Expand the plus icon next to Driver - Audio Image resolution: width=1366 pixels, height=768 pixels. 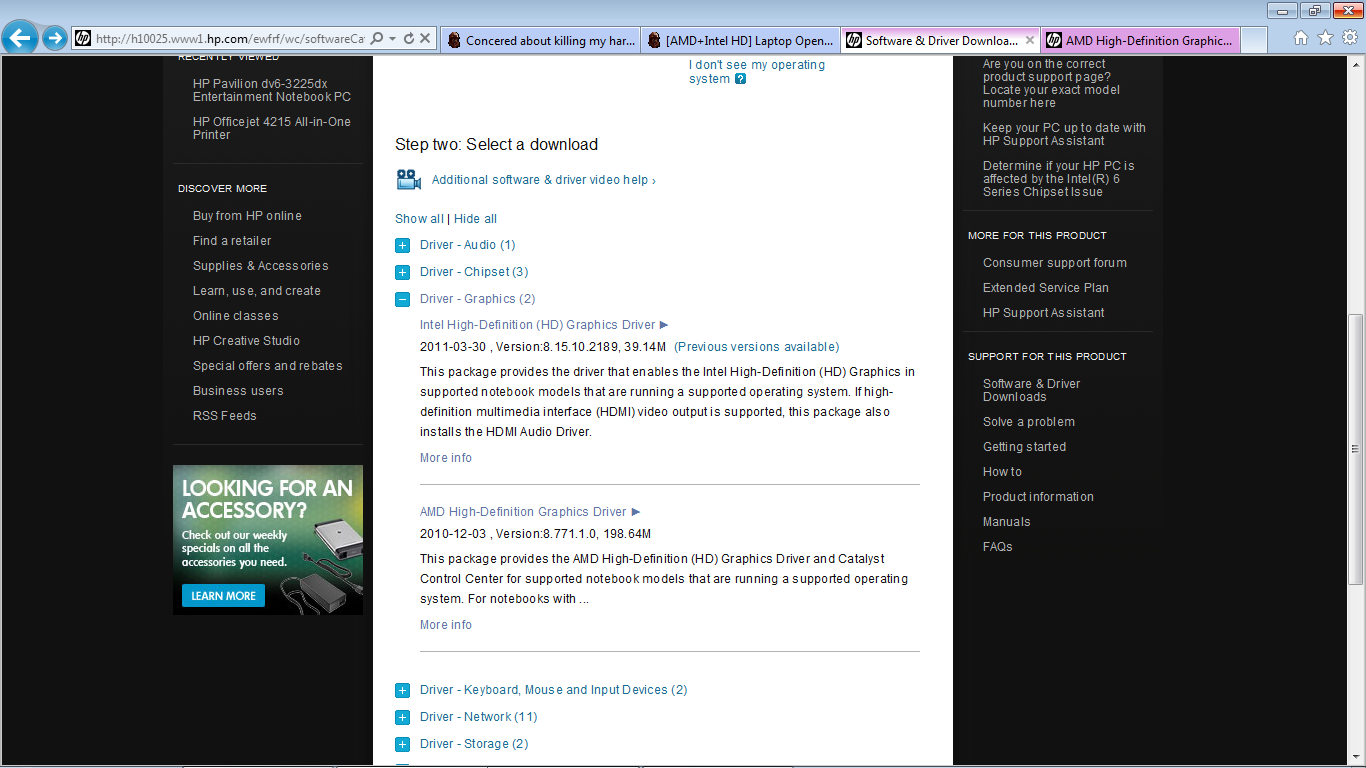coord(402,246)
